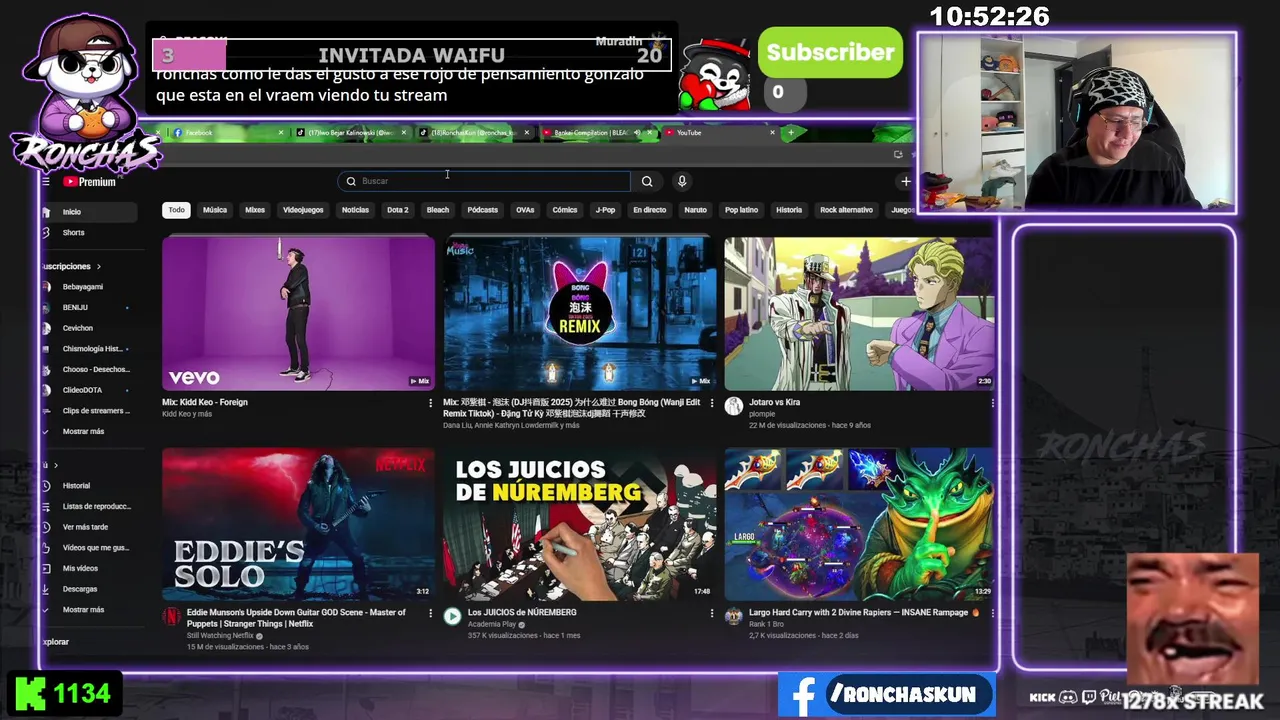The width and height of the screenshot is (1280, 720).
Task: Open Clips de streamers subscription
Action: tap(88, 411)
